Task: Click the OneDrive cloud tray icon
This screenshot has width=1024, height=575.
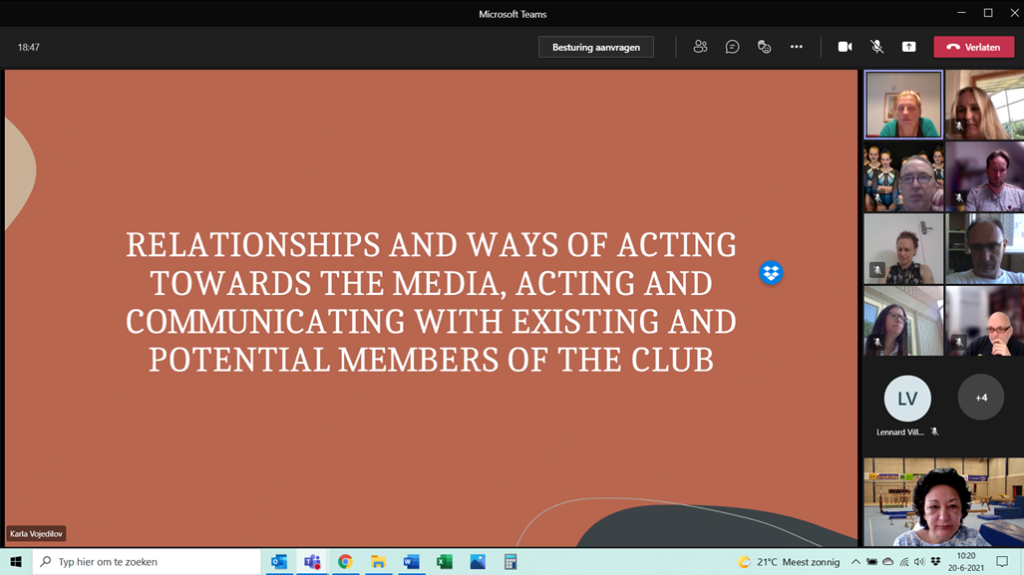Action: [888, 562]
